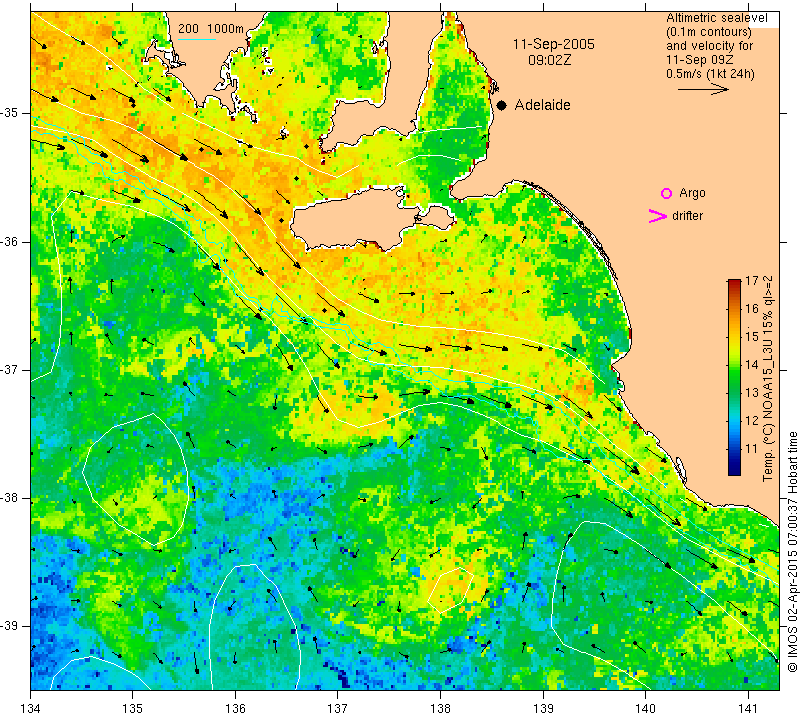Click the temperature color bar

pos(734,378)
